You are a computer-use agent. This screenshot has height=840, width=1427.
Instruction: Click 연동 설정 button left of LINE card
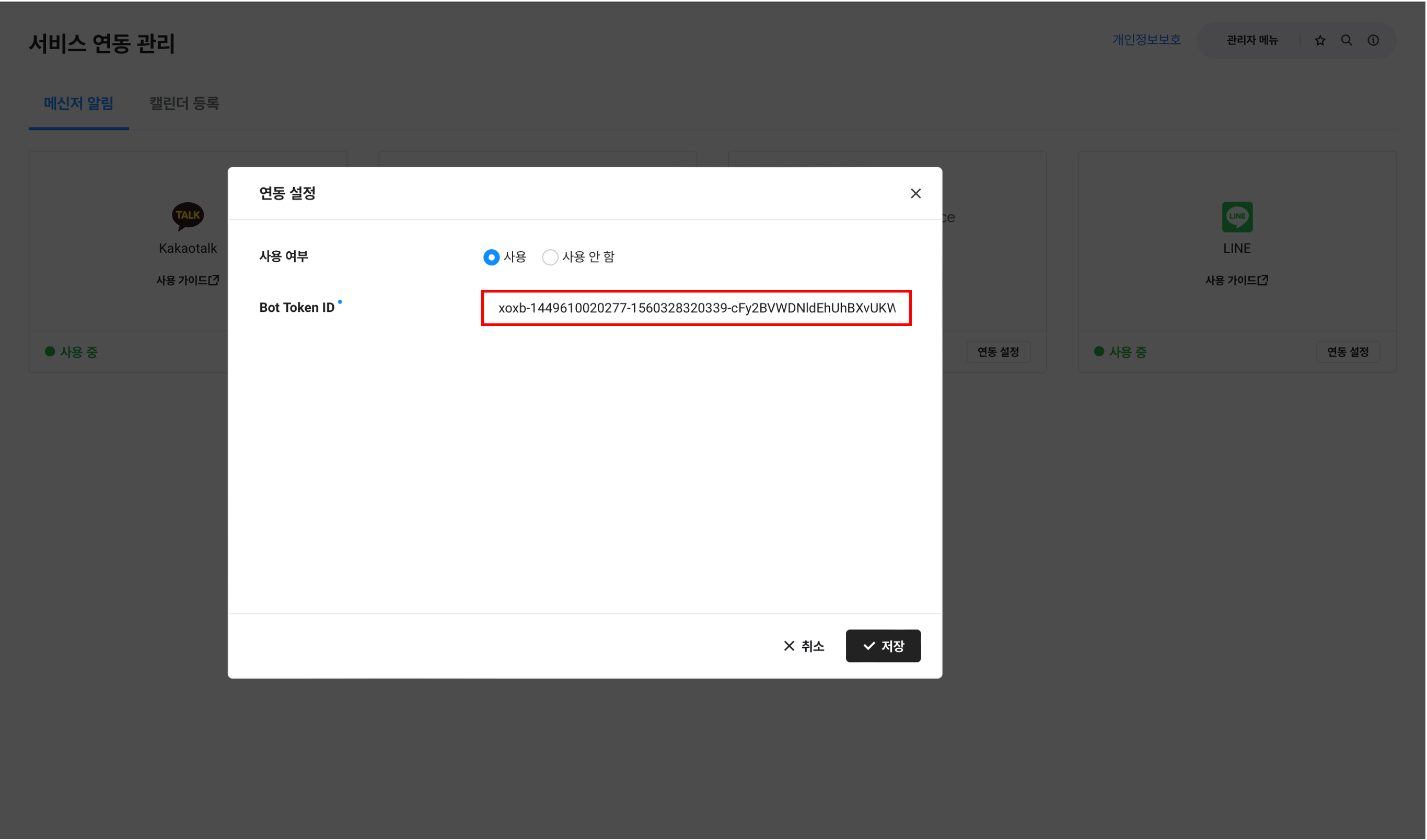coord(998,352)
